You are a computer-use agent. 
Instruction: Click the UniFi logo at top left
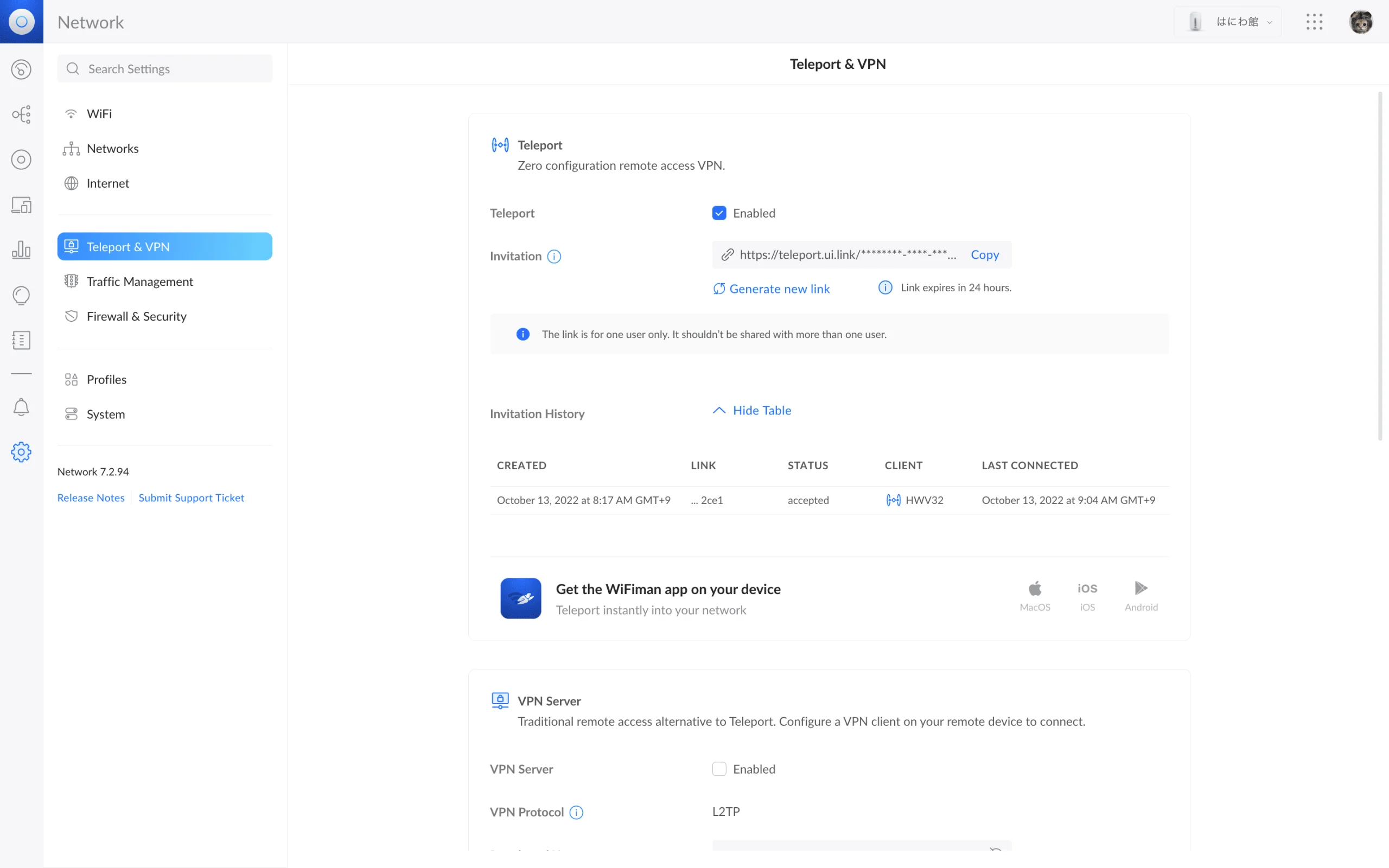point(21,22)
